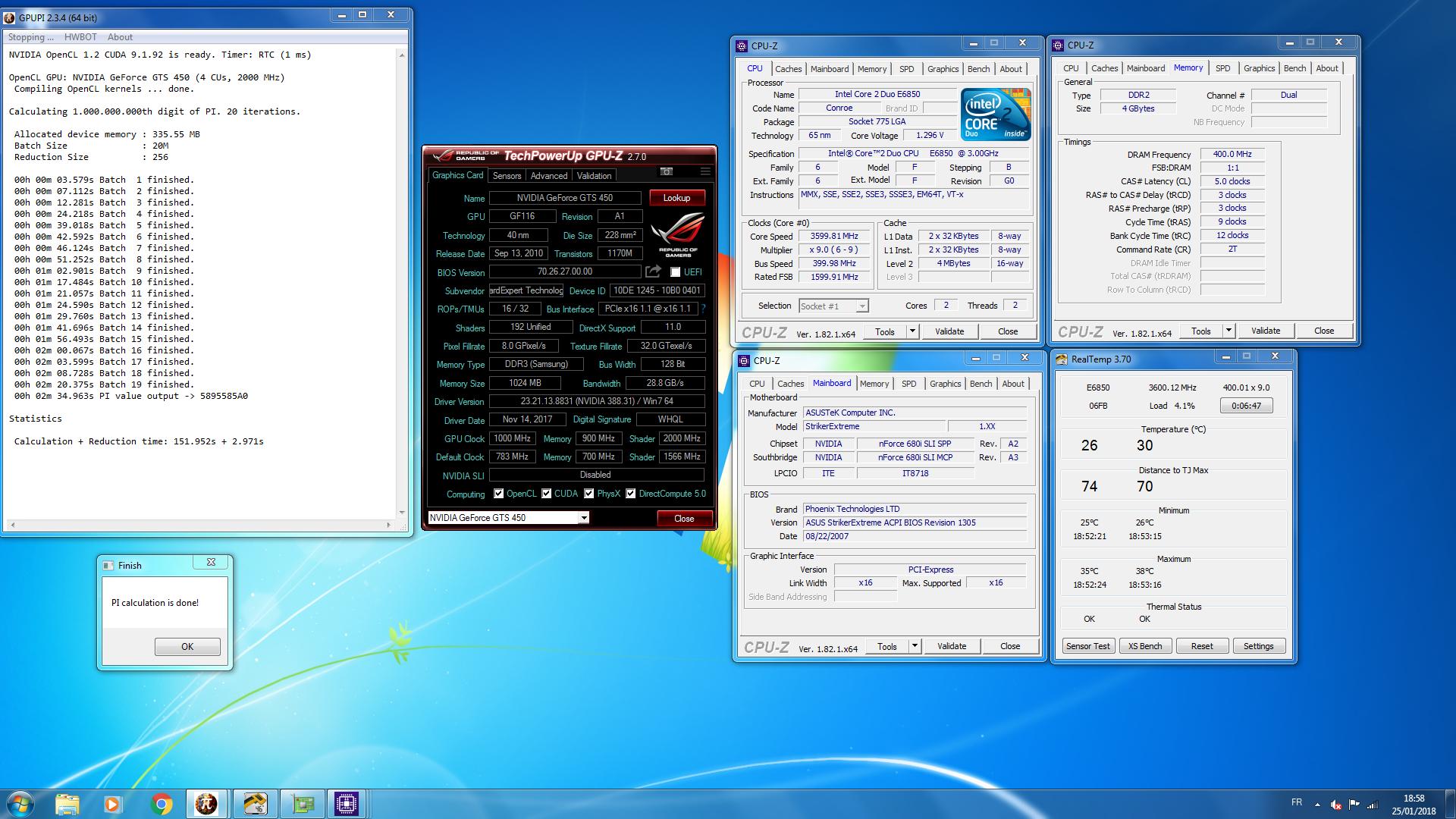Click Validate in CPU-Z CPU window
Viewport: 1456px width, 819px height.
pyautogui.click(x=949, y=331)
